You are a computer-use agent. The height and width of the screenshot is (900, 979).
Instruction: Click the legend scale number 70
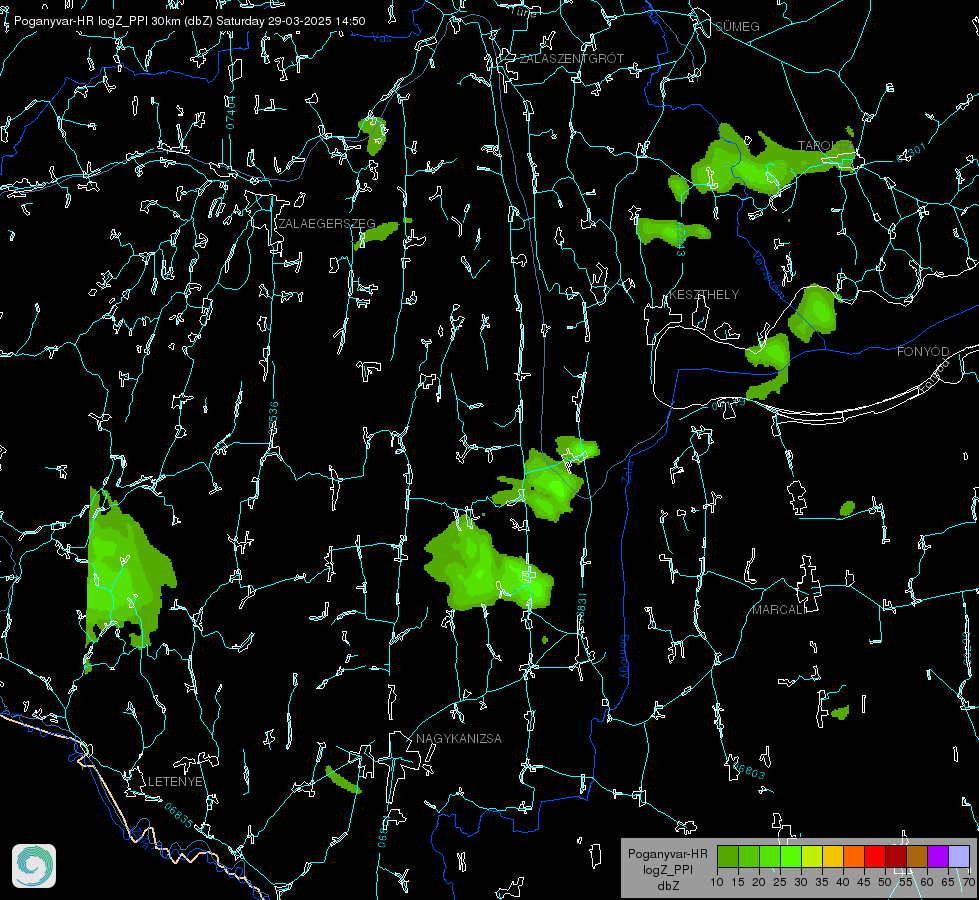click(968, 883)
